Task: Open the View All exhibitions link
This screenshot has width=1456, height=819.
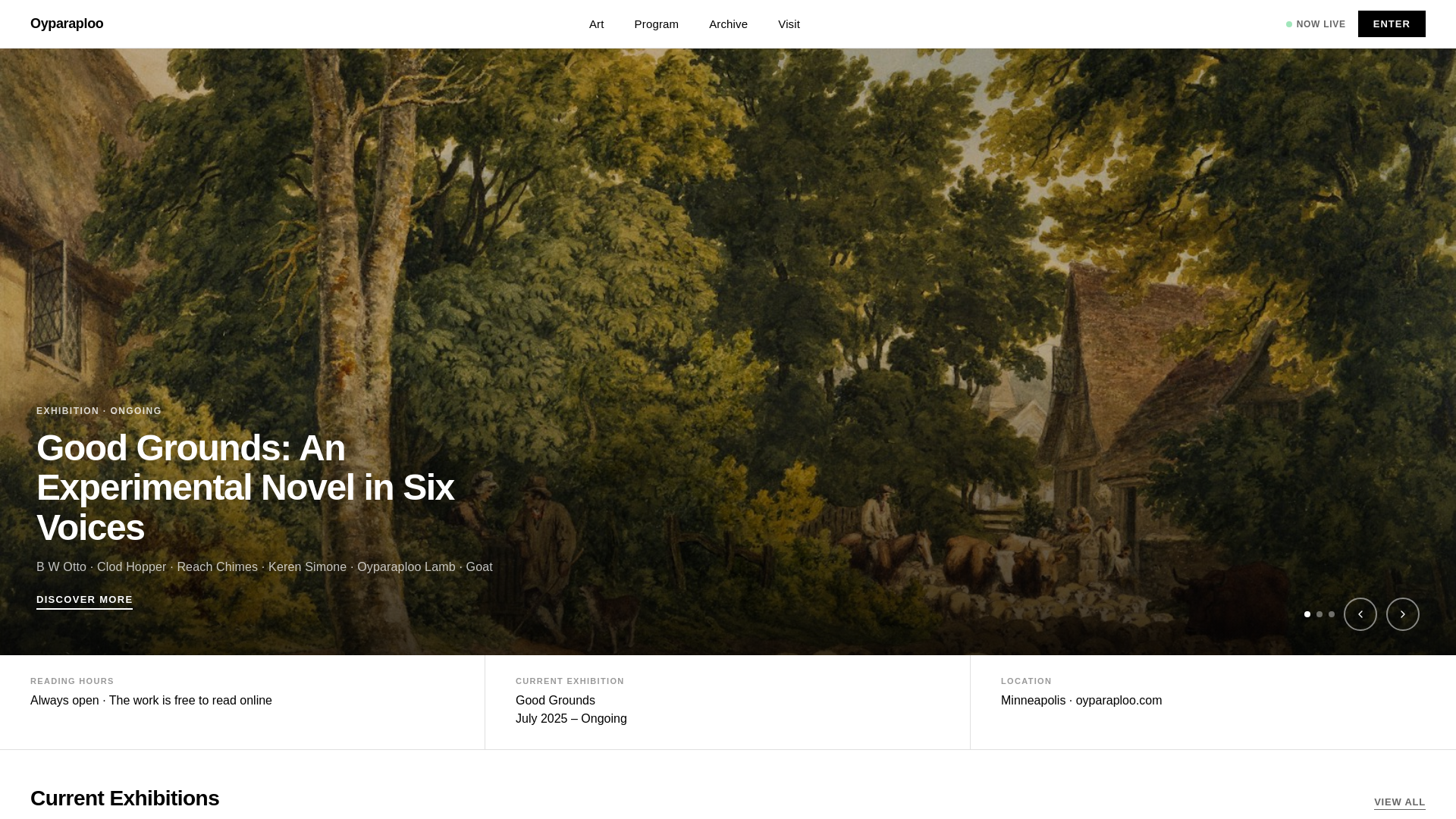Action: pyautogui.click(x=1400, y=802)
